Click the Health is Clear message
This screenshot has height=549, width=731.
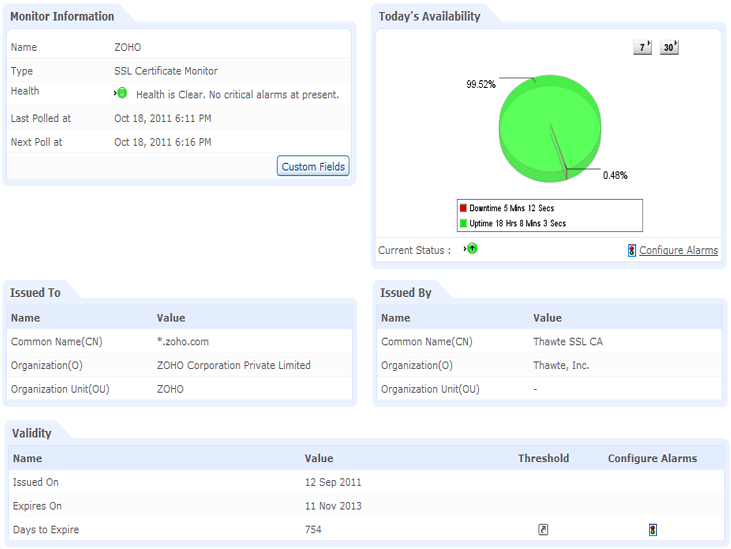click(x=237, y=95)
